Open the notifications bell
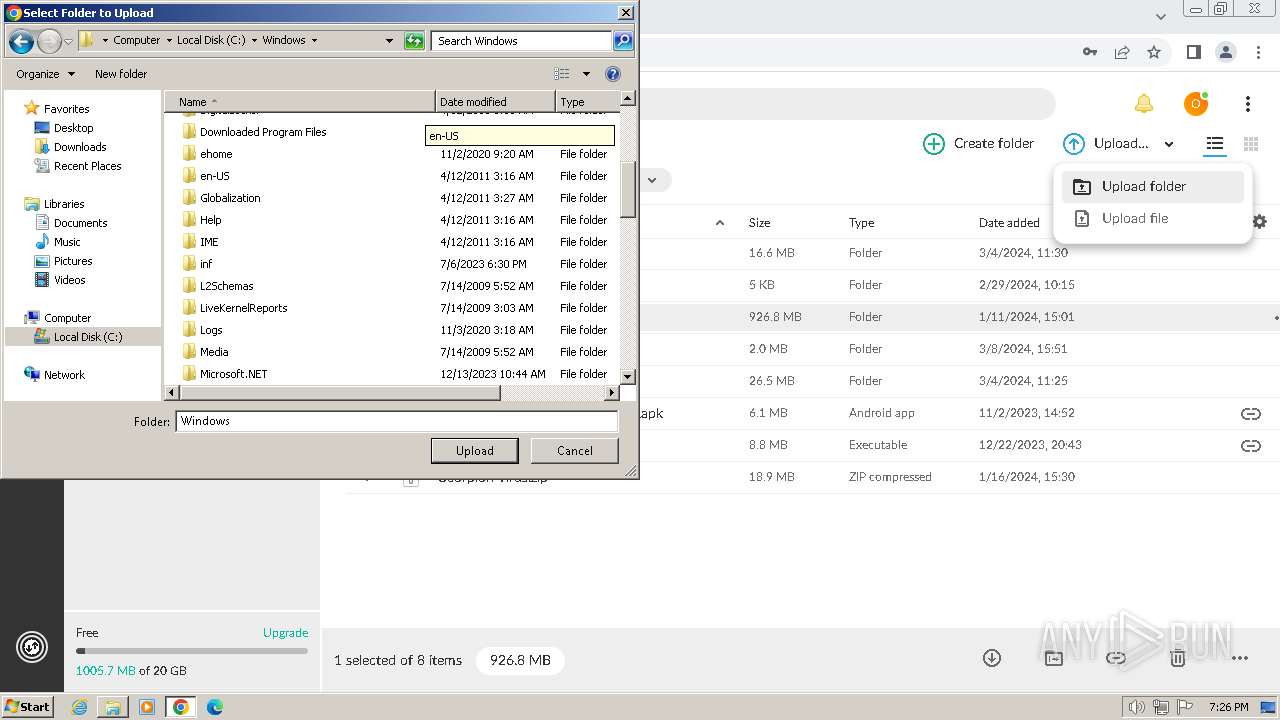The width and height of the screenshot is (1280, 720). (x=1144, y=104)
